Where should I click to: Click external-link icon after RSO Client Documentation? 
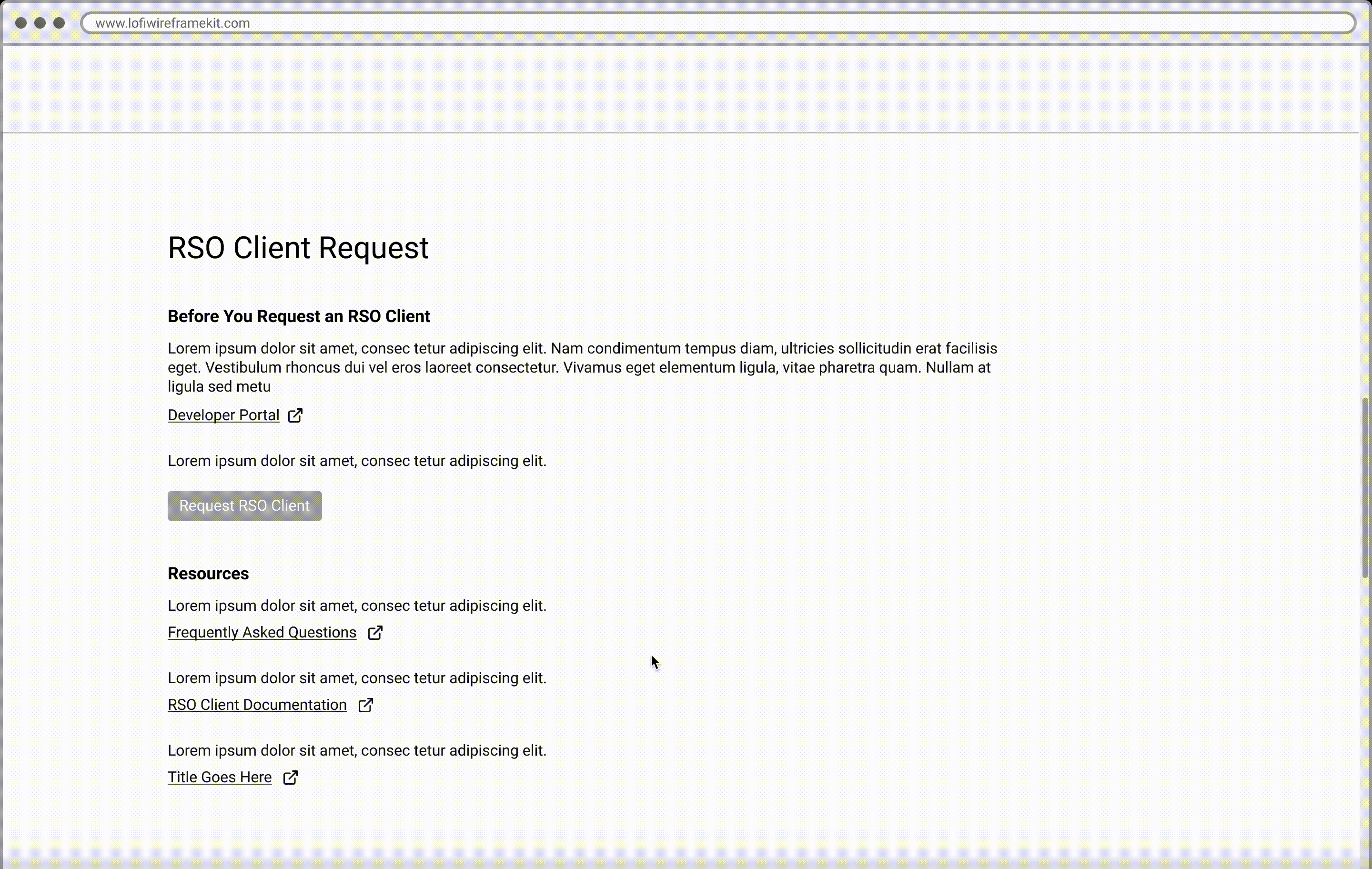(x=366, y=705)
